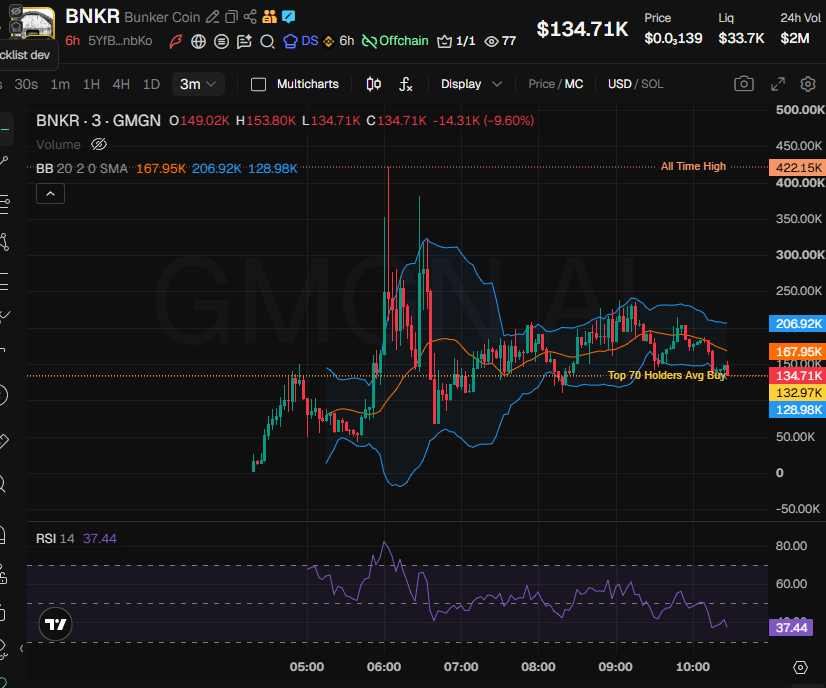Open the 3m interval dropdown
The image size is (826, 688).
point(198,84)
